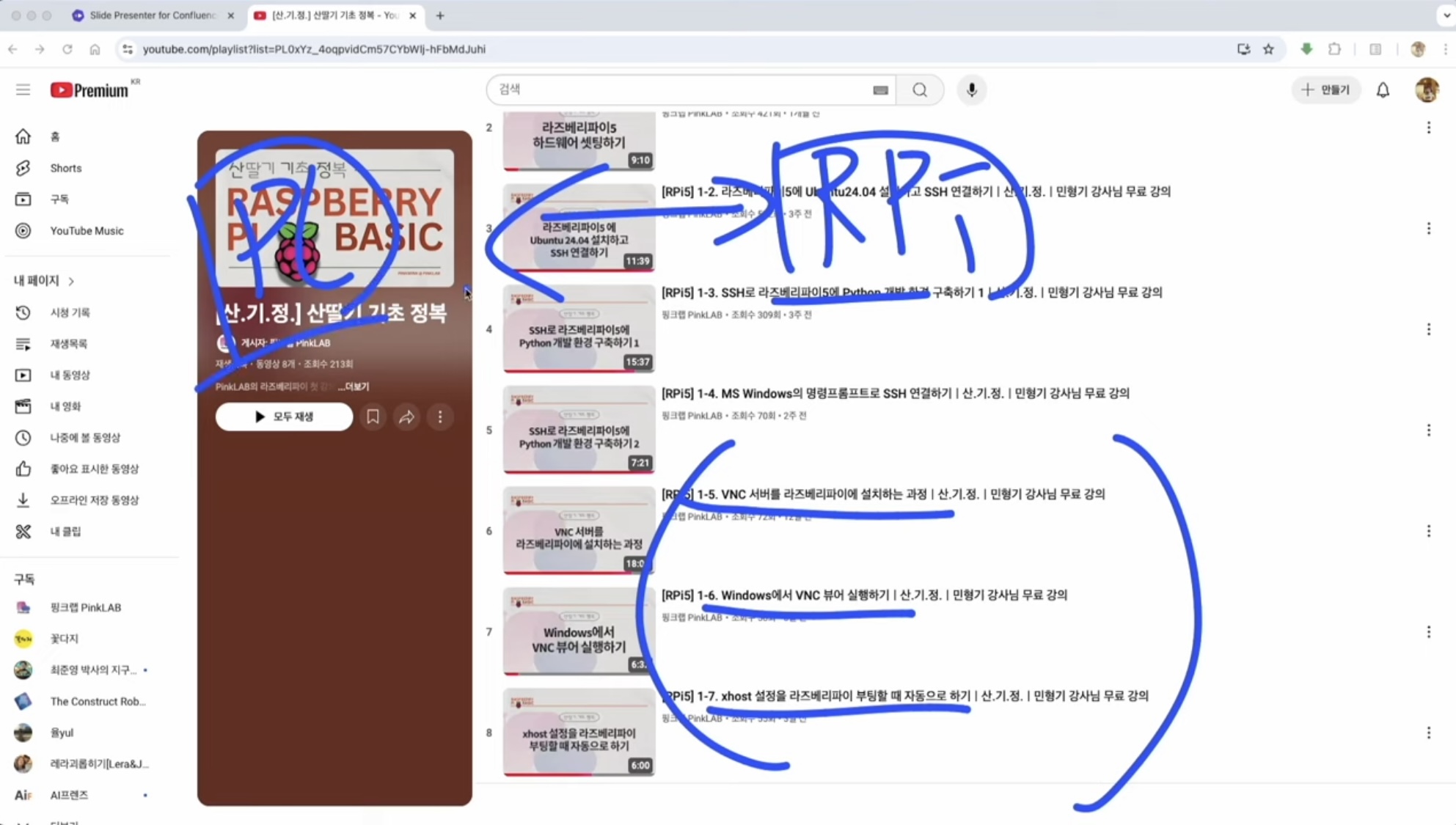
Task: Open the on-screen keyboard in search box
Action: pyautogui.click(x=880, y=89)
